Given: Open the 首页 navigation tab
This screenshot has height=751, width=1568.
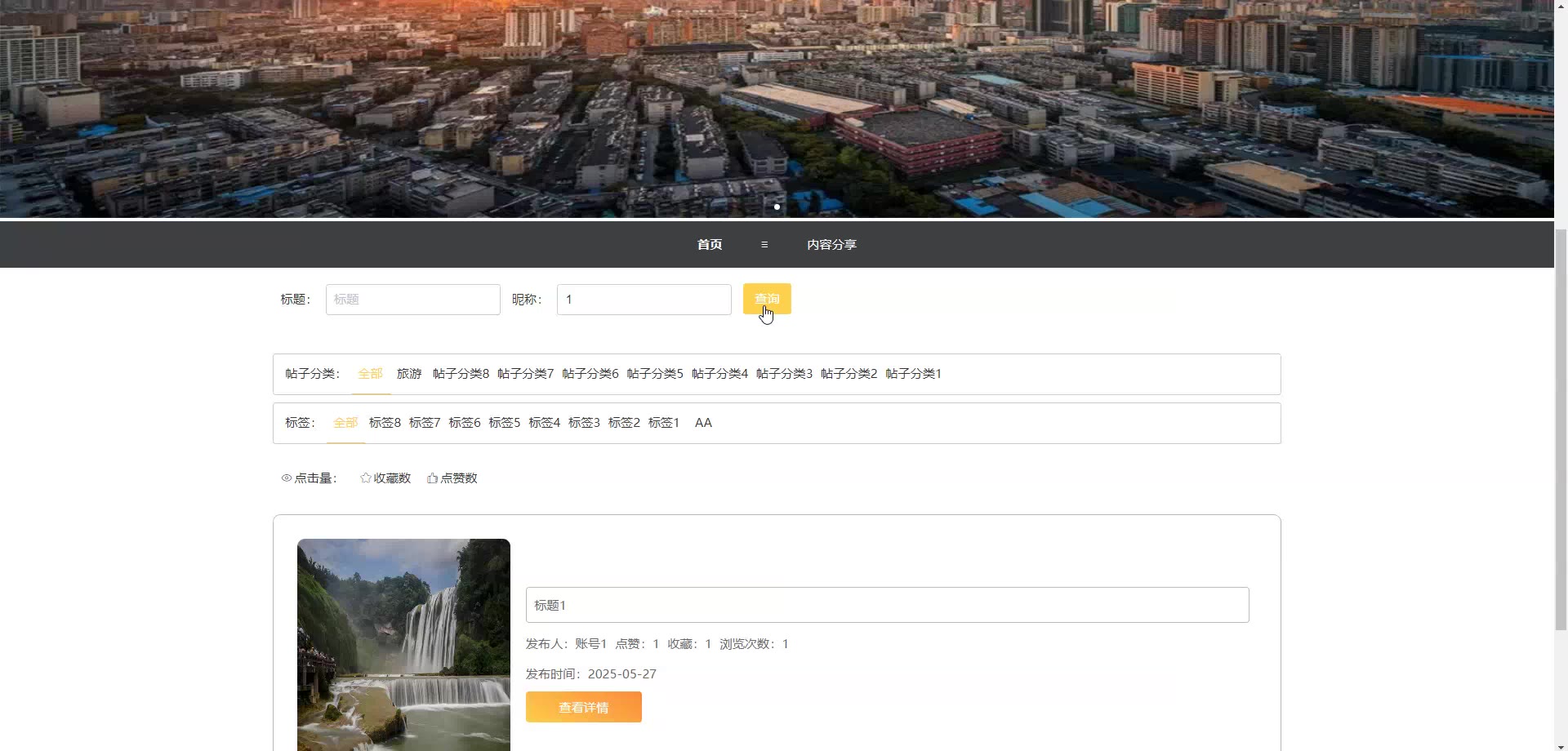Looking at the screenshot, I should (709, 245).
